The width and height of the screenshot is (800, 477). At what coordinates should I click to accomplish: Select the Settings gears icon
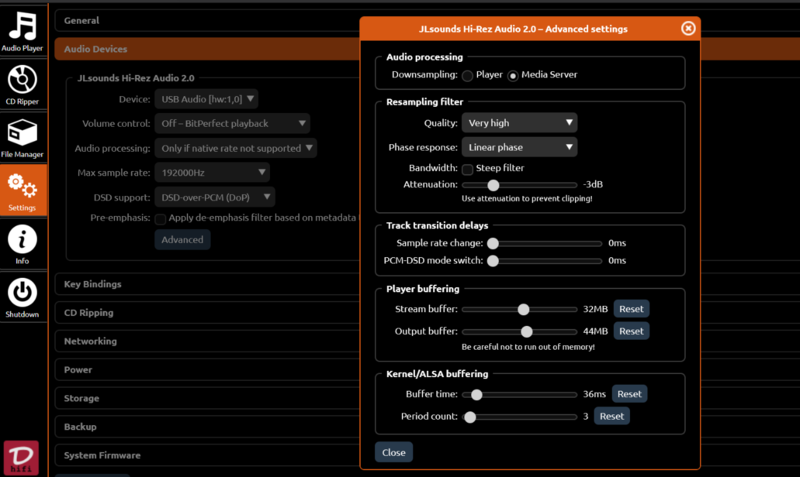22,190
